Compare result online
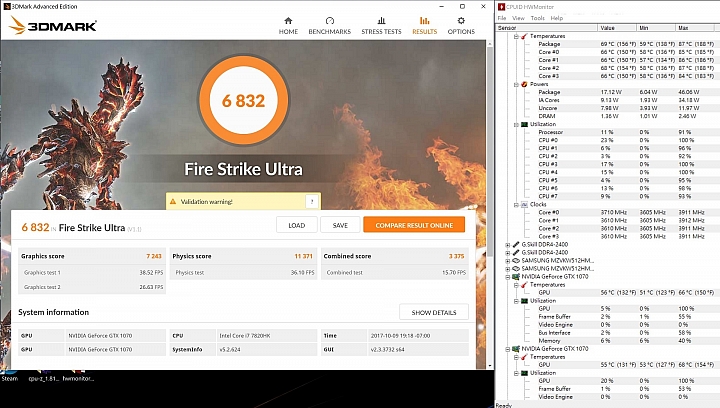 [414, 225]
